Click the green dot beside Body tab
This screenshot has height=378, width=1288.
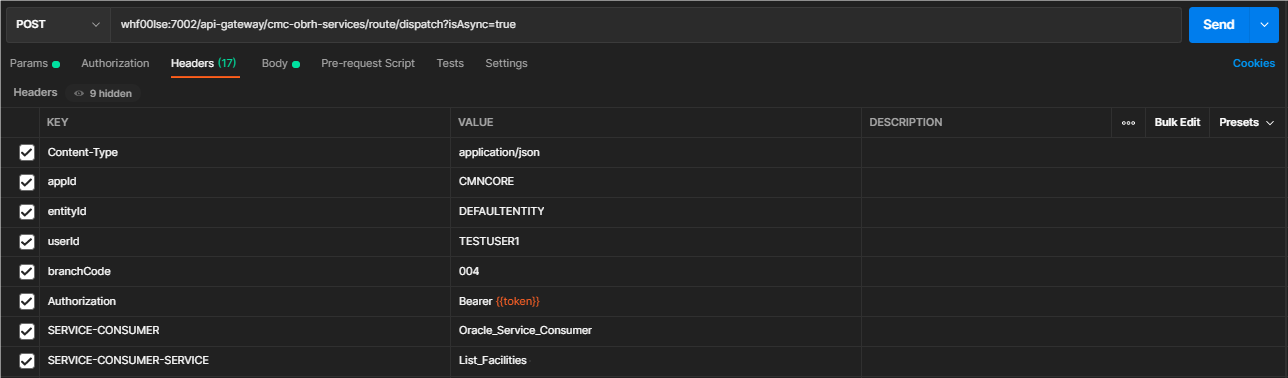point(296,64)
